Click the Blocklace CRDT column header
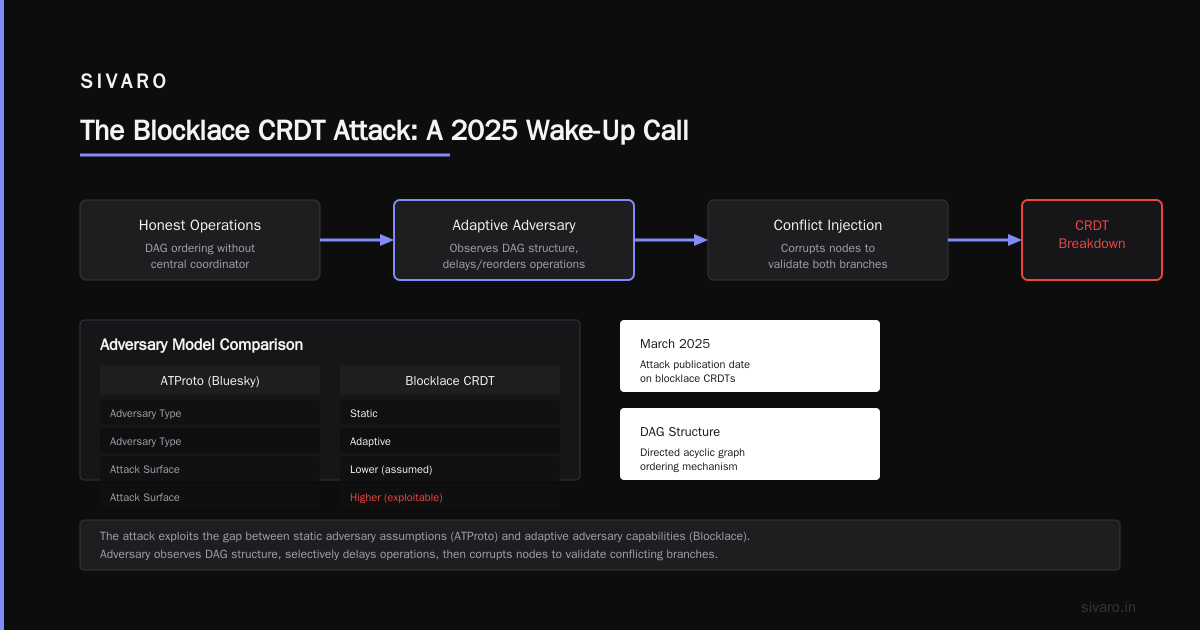The height and width of the screenshot is (630, 1200). [x=450, y=380]
